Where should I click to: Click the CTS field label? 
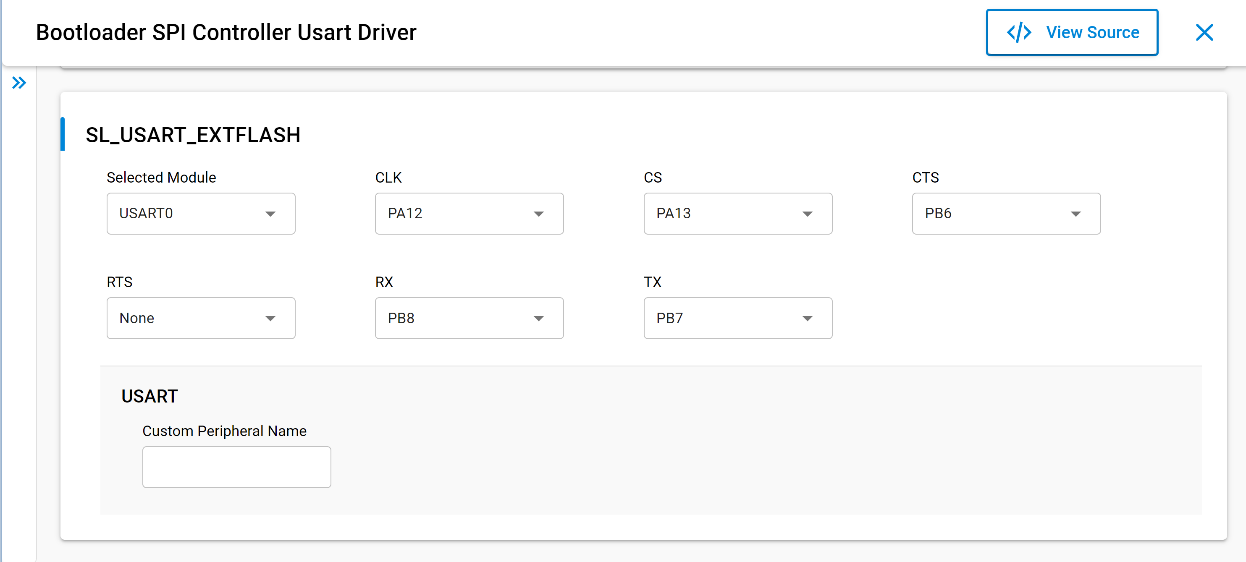point(925,178)
